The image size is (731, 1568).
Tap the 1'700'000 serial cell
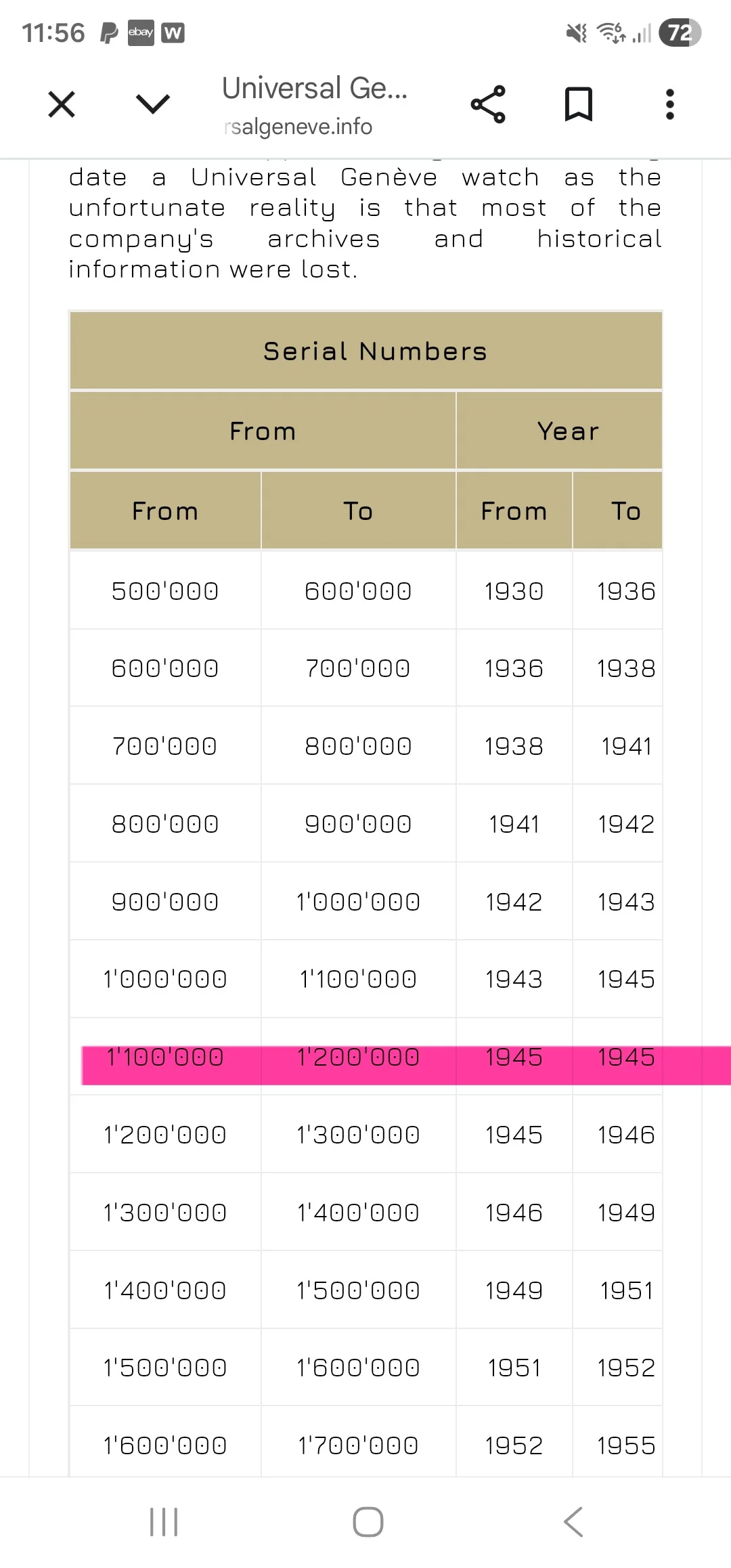point(358,1445)
